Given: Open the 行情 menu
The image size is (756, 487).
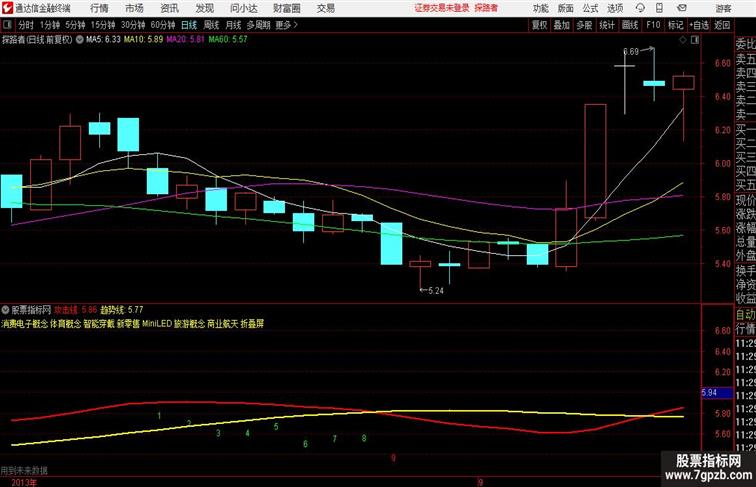Looking at the screenshot, I should click(99, 8).
